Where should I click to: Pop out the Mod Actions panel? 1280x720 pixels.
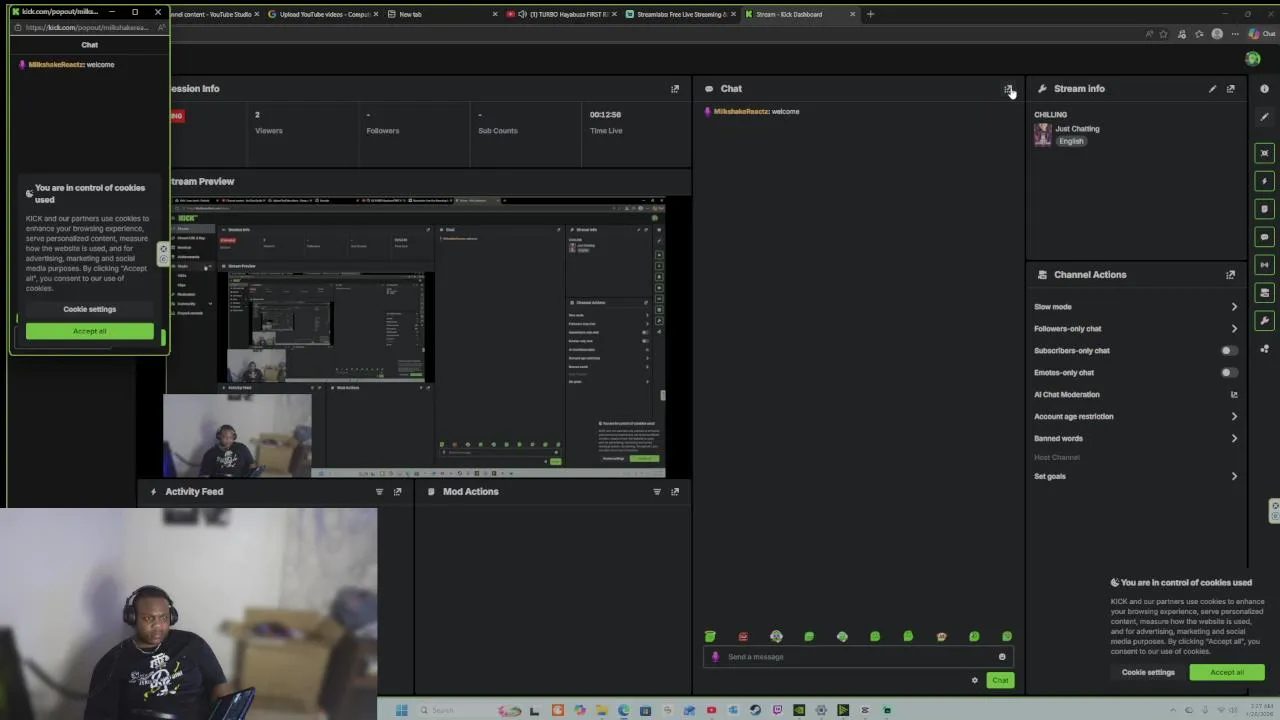pyautogui.click(x=675, y=492)
